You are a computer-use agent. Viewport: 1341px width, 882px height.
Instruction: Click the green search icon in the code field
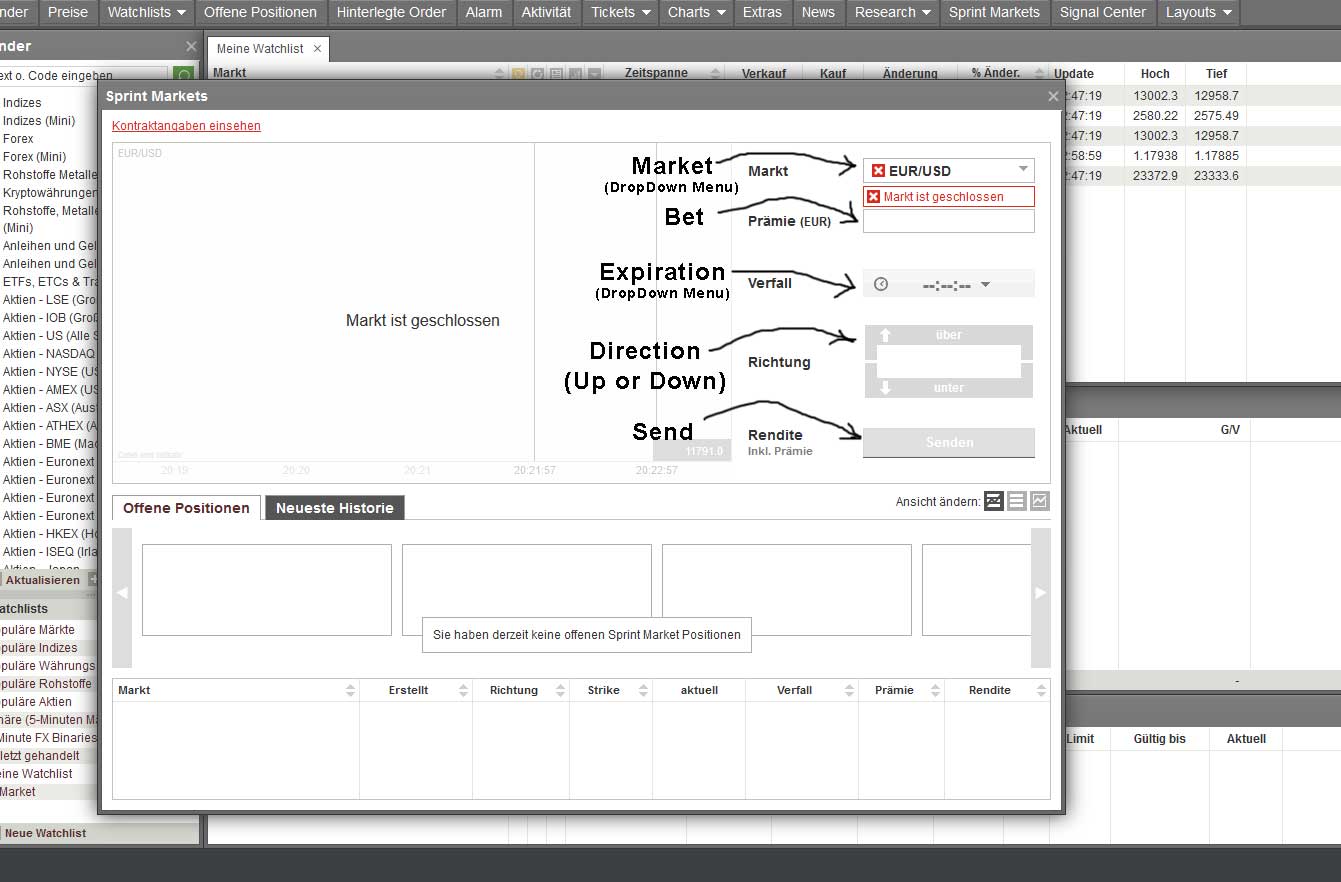click(x=183, y=74)
